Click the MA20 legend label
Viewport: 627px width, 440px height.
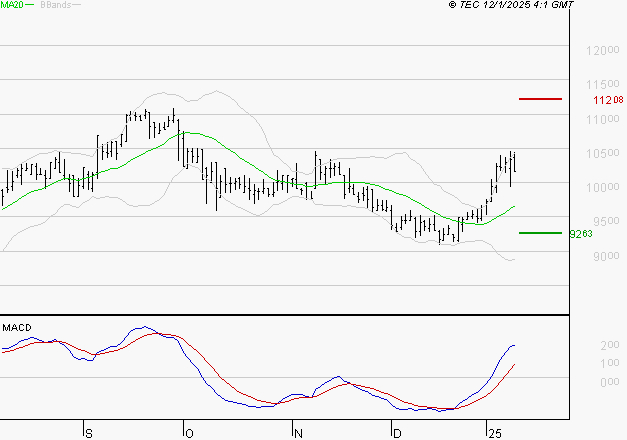click(x=12, y=5)
